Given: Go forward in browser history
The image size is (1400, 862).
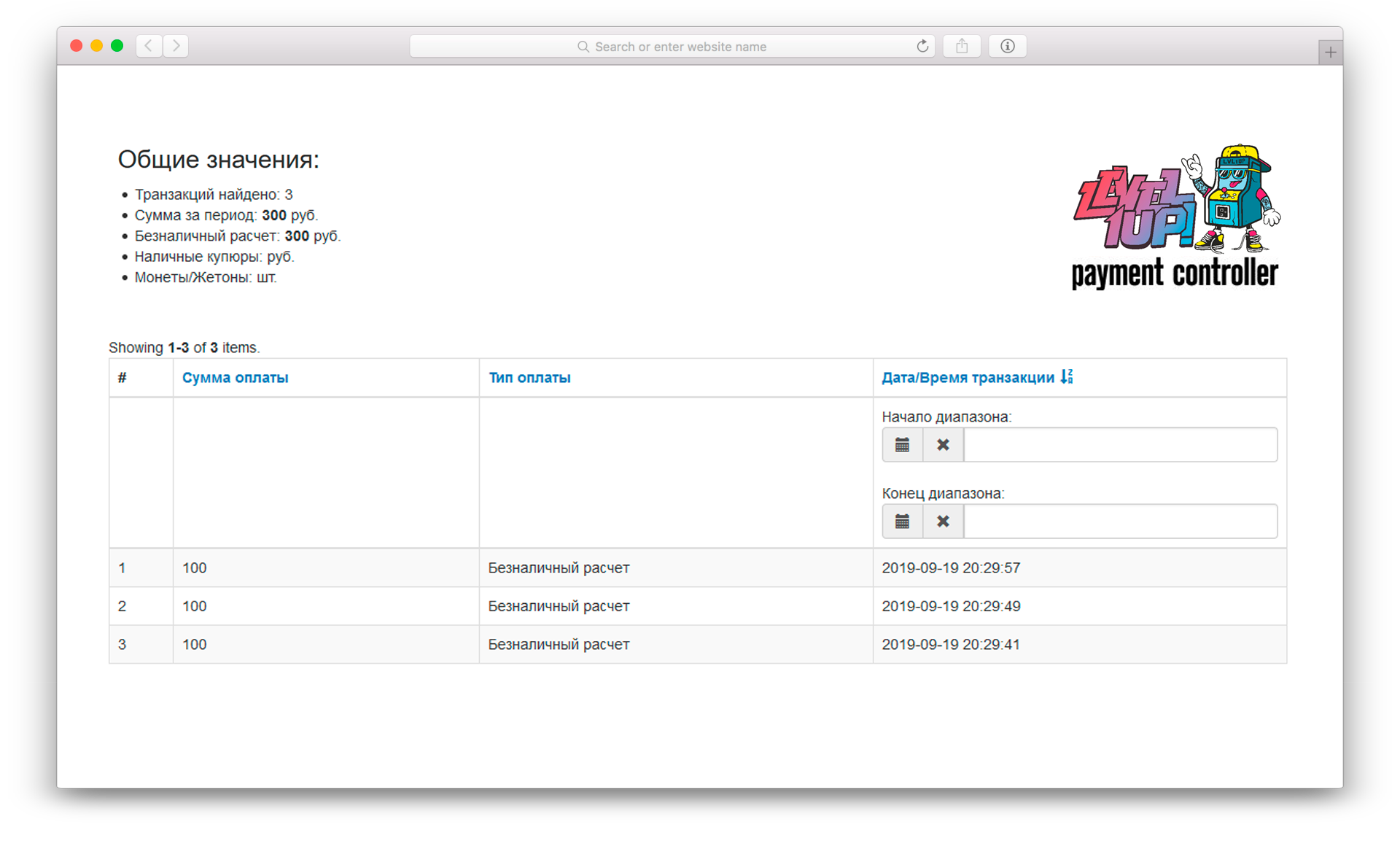Looking at the screenshot, I should click(x=176, y=46).
